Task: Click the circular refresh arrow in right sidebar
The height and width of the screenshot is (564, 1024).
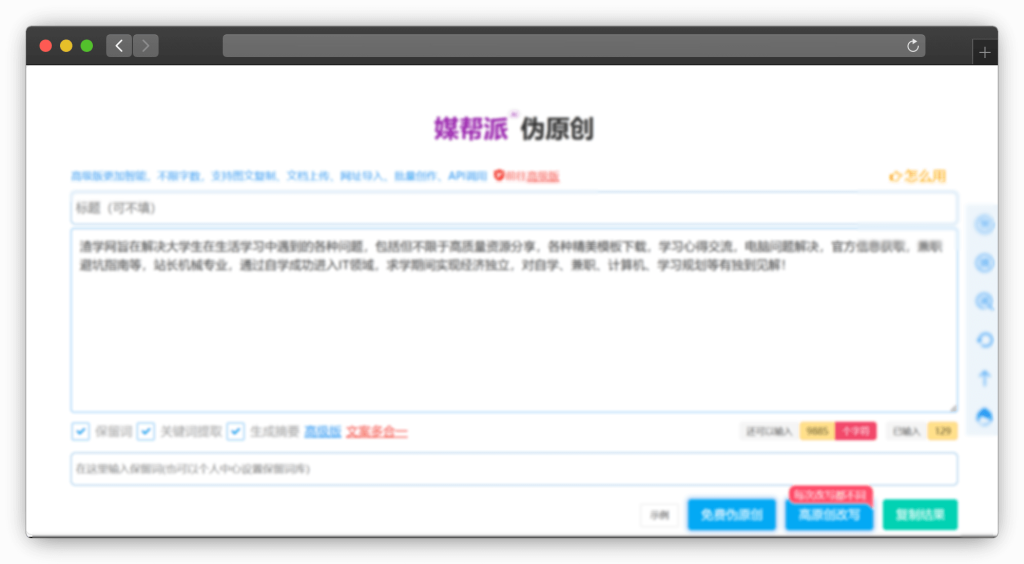Action: coord(984,340)
